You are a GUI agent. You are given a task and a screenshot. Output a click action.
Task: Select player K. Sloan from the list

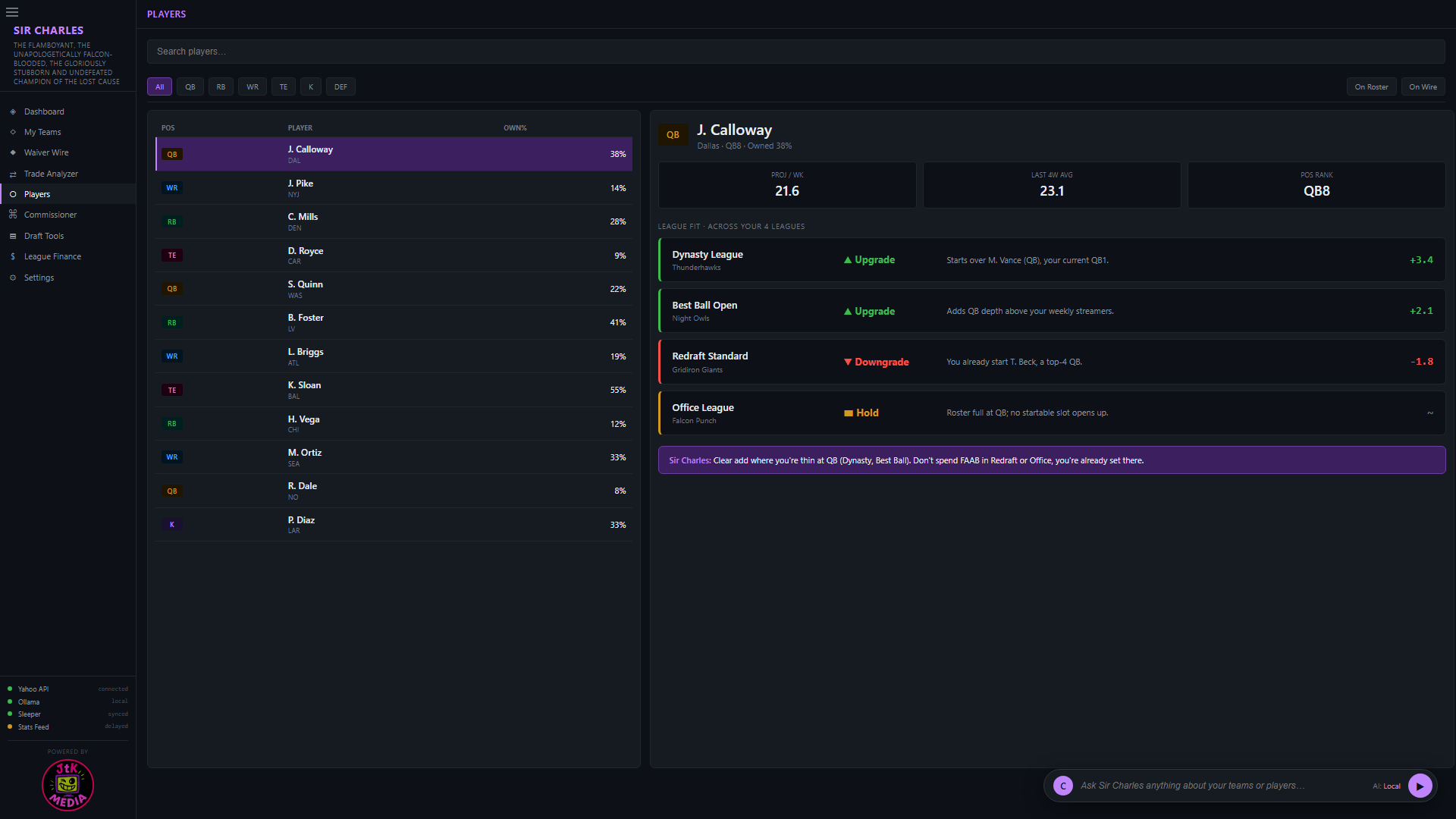394,390
